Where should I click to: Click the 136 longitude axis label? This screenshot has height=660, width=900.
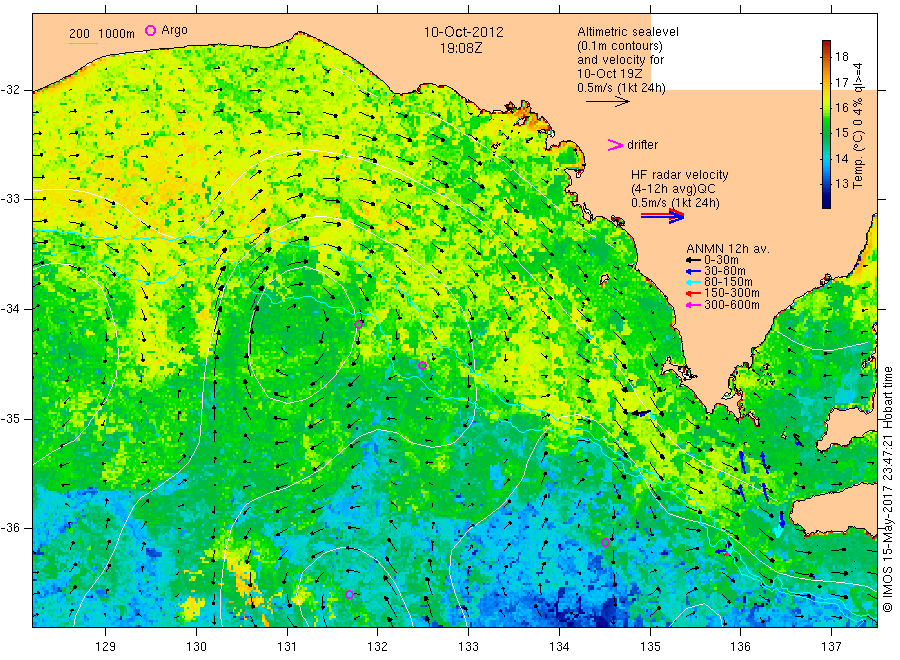[740, 647]
